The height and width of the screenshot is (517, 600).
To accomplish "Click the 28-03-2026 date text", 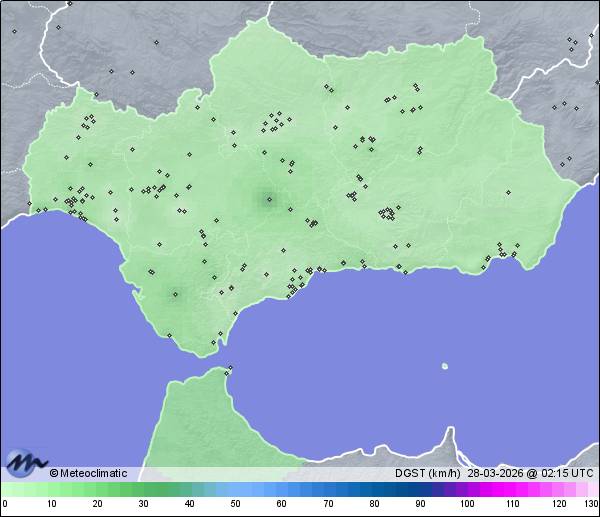I will pyautogui.click(x=497, y=473).
